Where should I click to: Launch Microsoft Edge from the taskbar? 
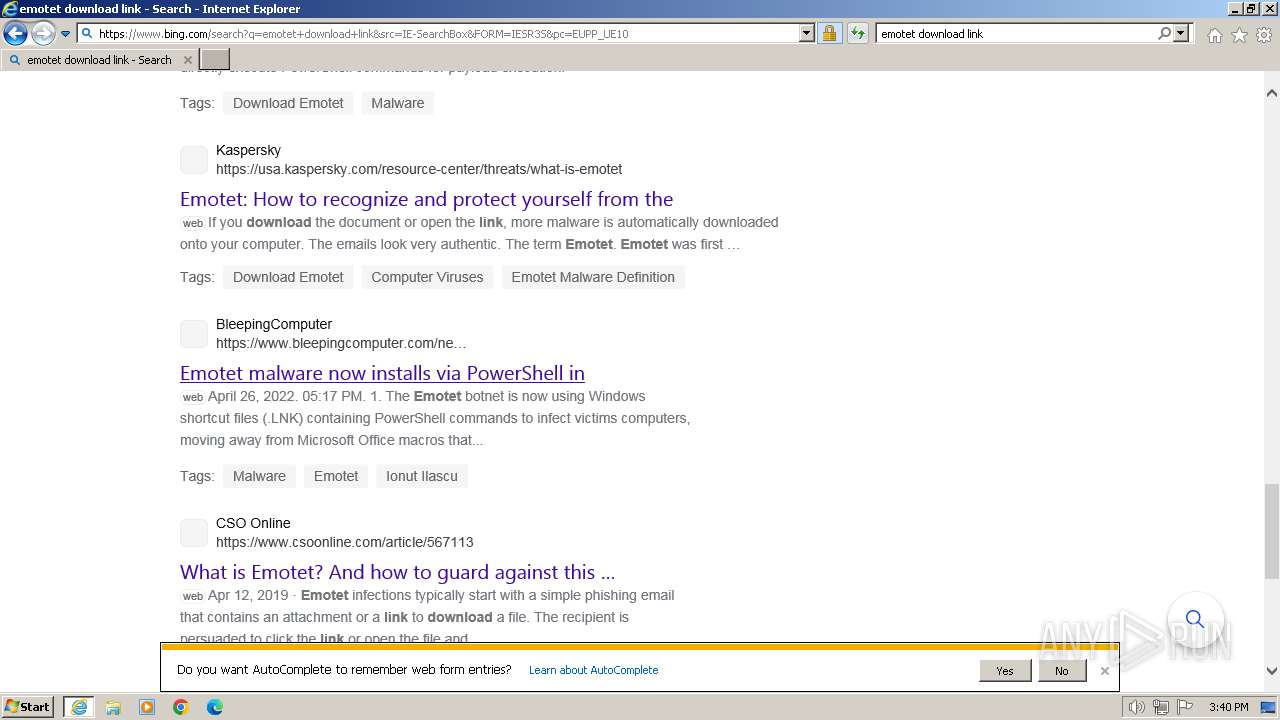215,707
